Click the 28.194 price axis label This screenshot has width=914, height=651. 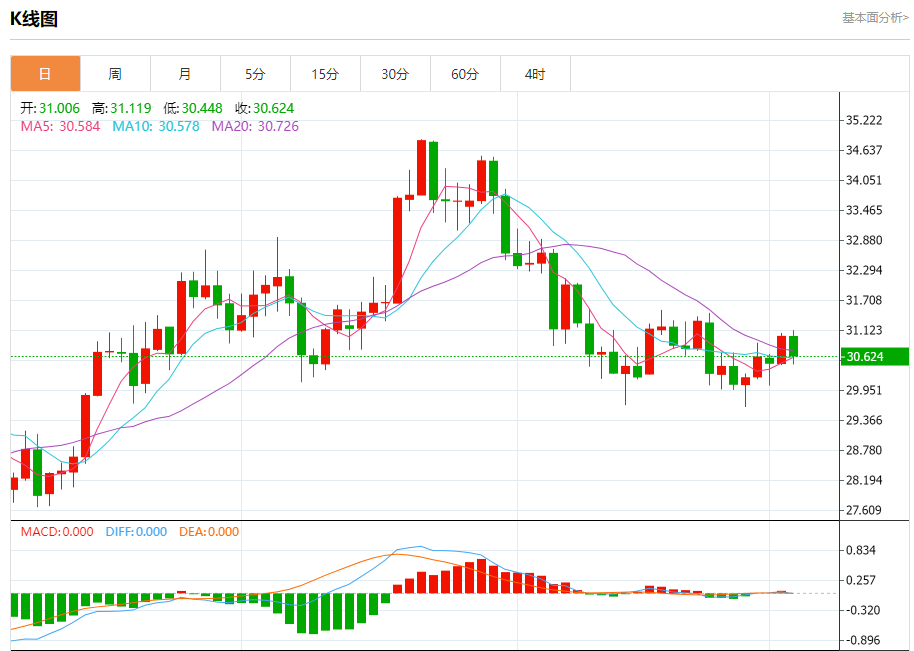[864, 480]
